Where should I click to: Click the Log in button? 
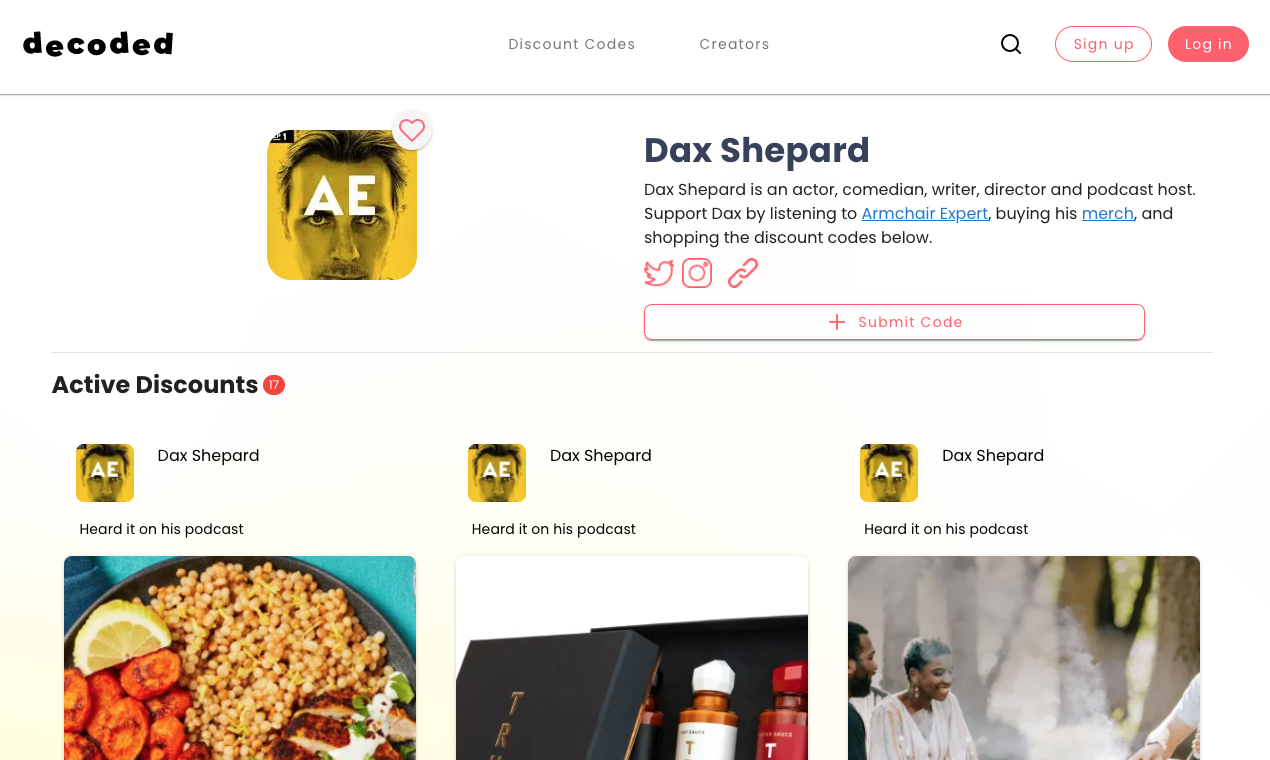[x=1208, y=44]
